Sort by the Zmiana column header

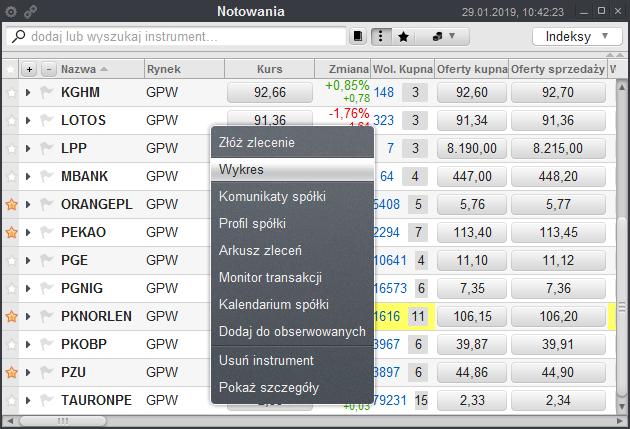(x=342, y=69)
